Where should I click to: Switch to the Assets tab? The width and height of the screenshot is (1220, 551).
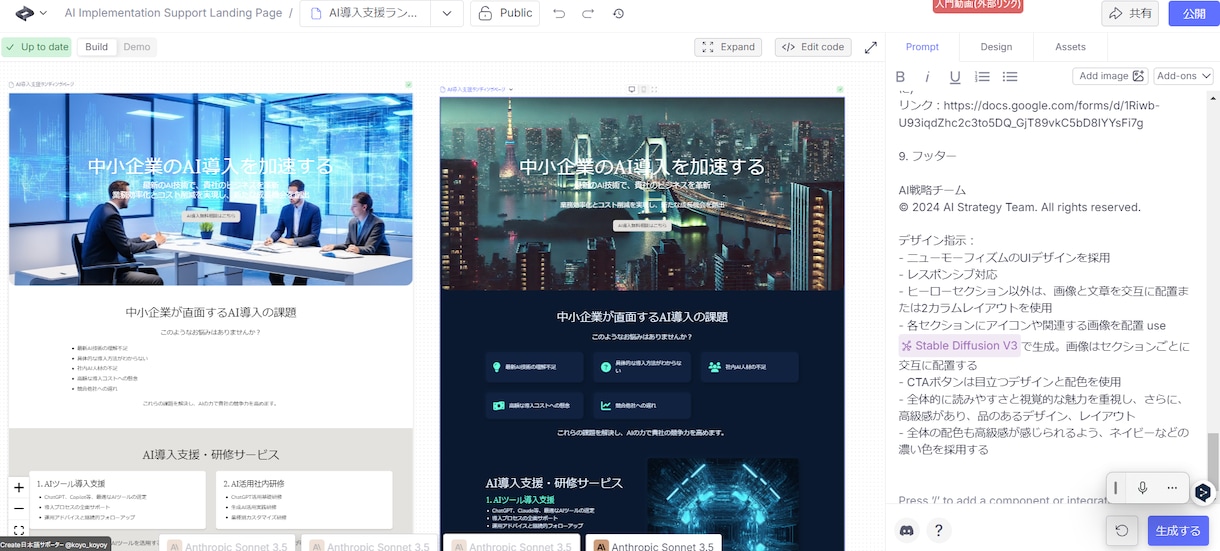(x=1070, y=47)
